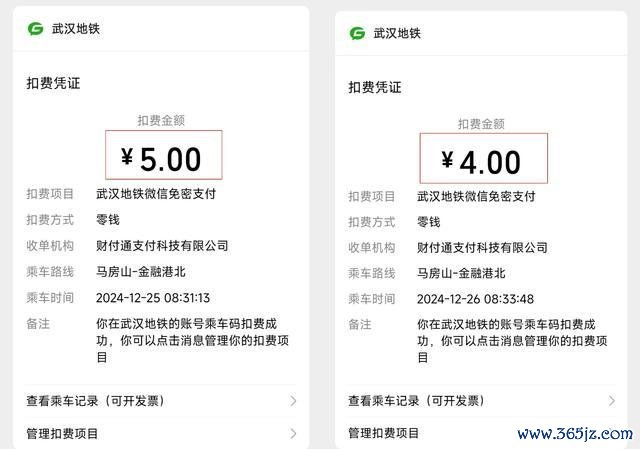Open 管理扣费项目 in the right card

(x=384, y=433)
